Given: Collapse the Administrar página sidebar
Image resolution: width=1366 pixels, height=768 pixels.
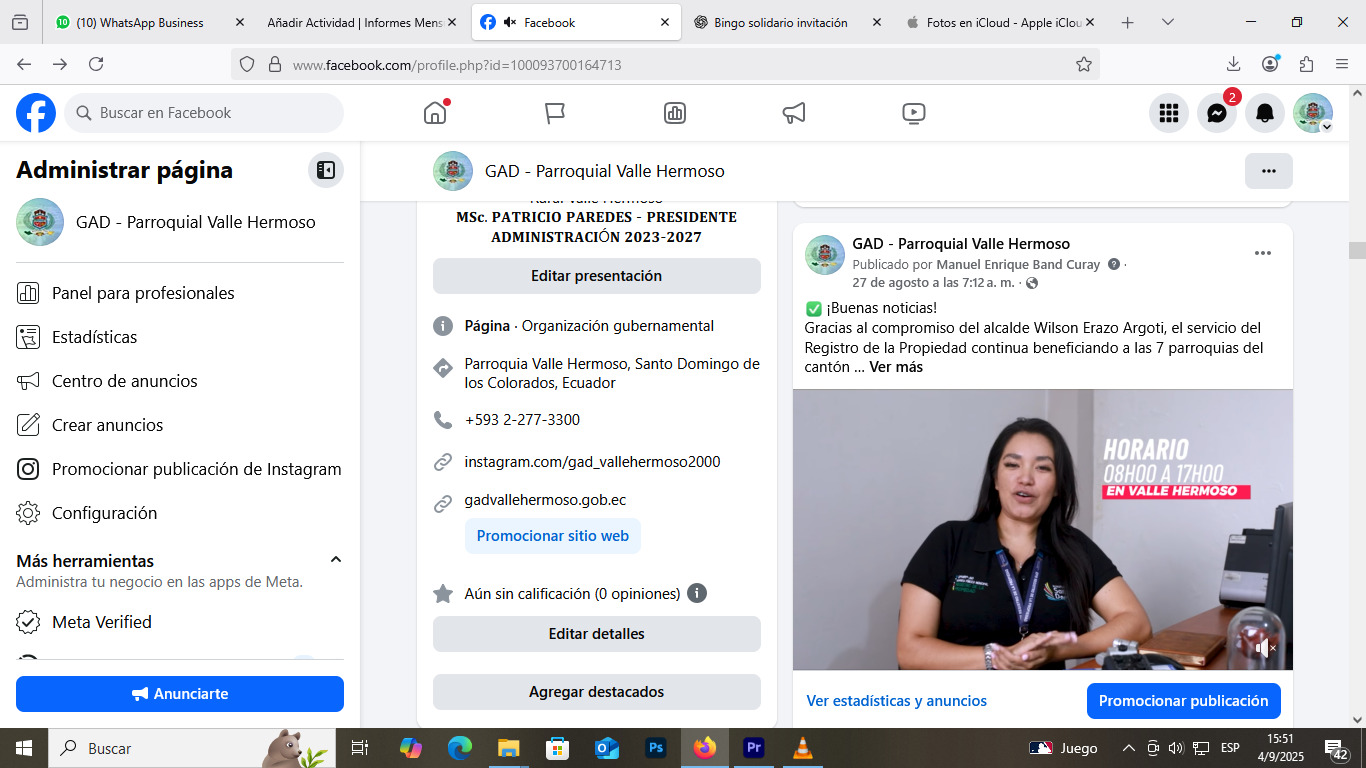Looking at the screenshot, I should click(326, 170).
